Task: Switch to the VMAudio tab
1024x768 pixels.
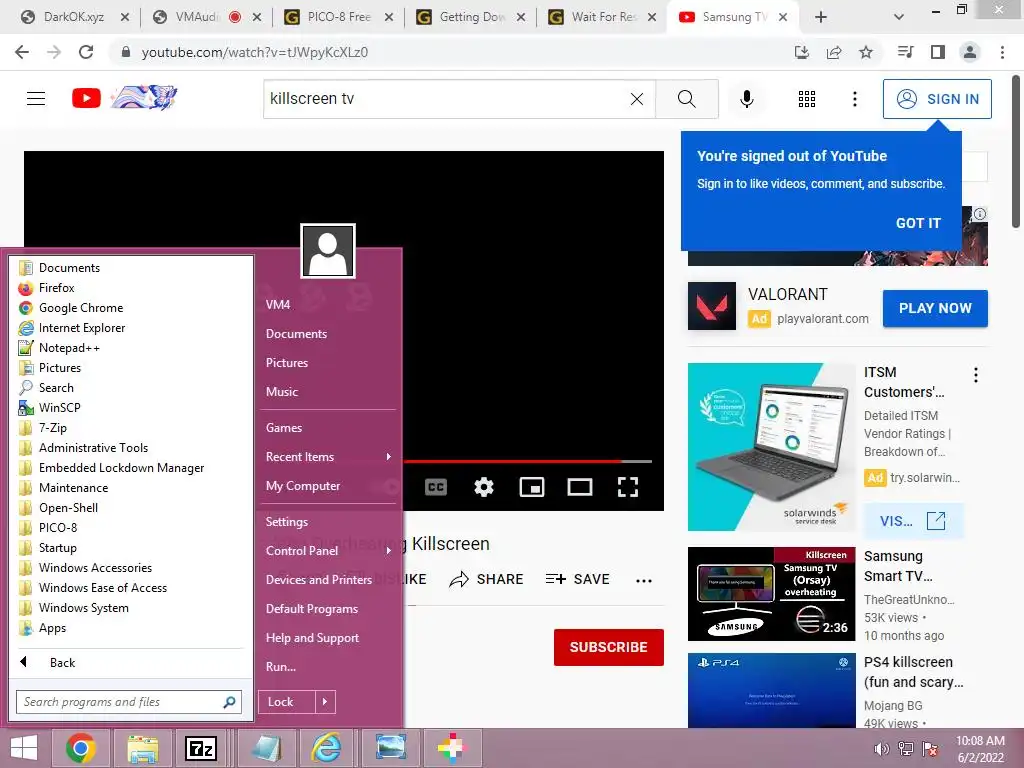Action: click(x=206, y=17)
